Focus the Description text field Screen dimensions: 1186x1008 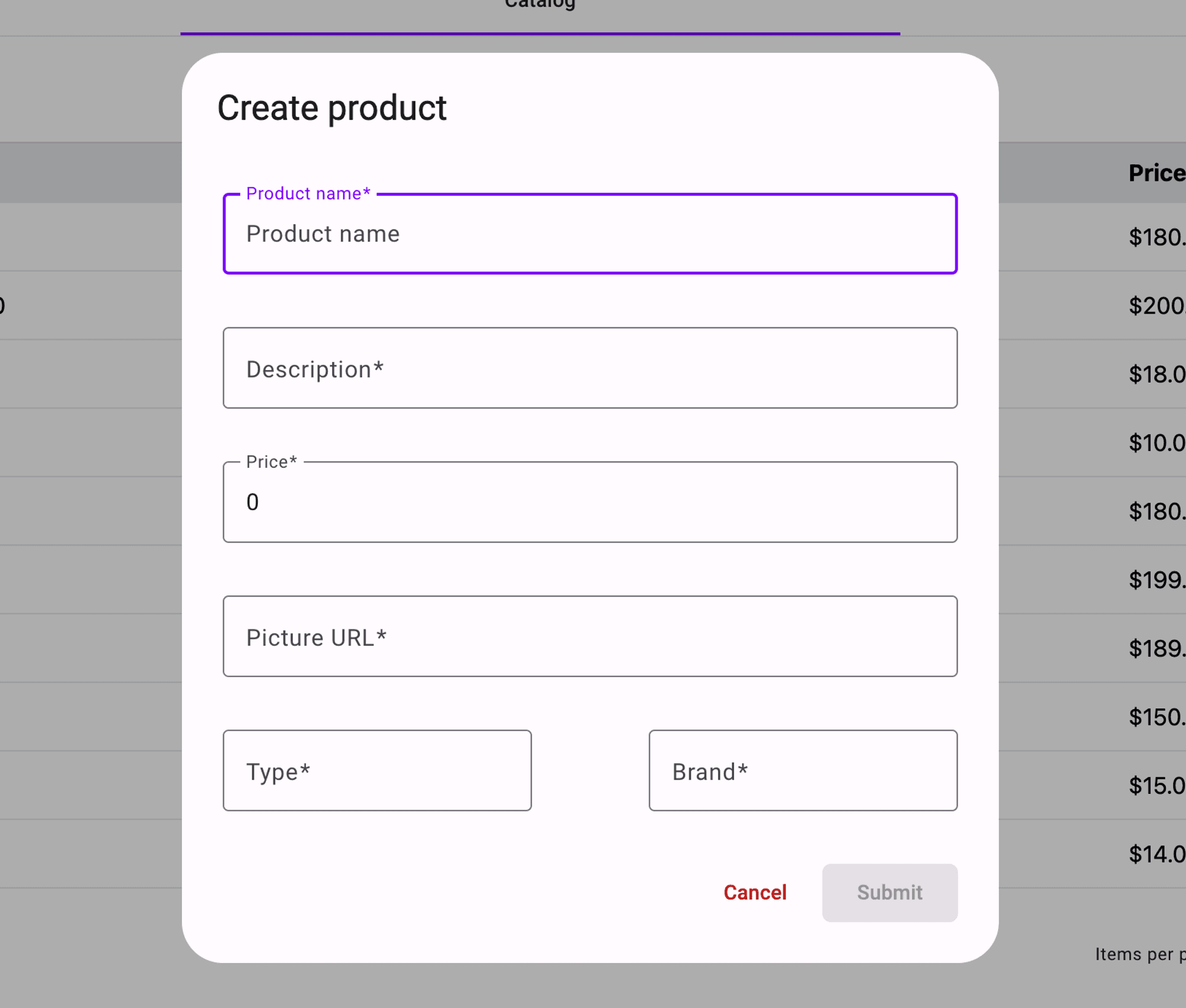(x=589, y=368)
